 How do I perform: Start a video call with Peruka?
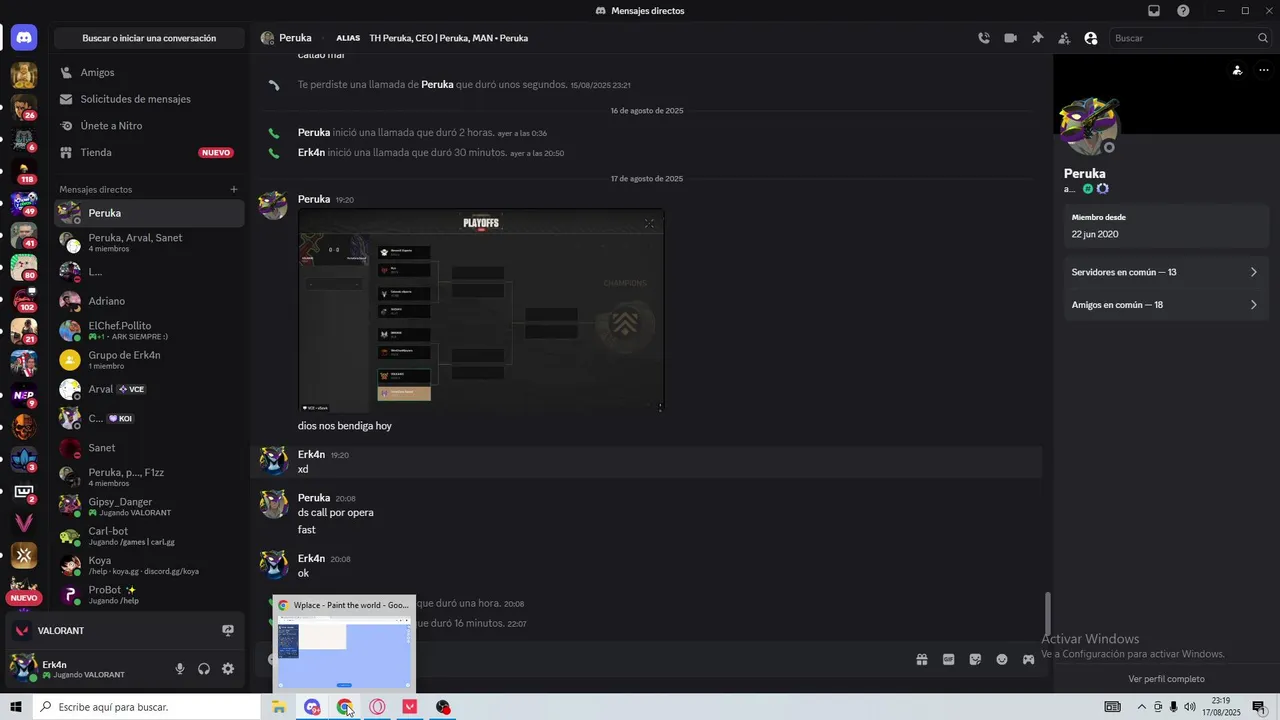pos(1011,38)
